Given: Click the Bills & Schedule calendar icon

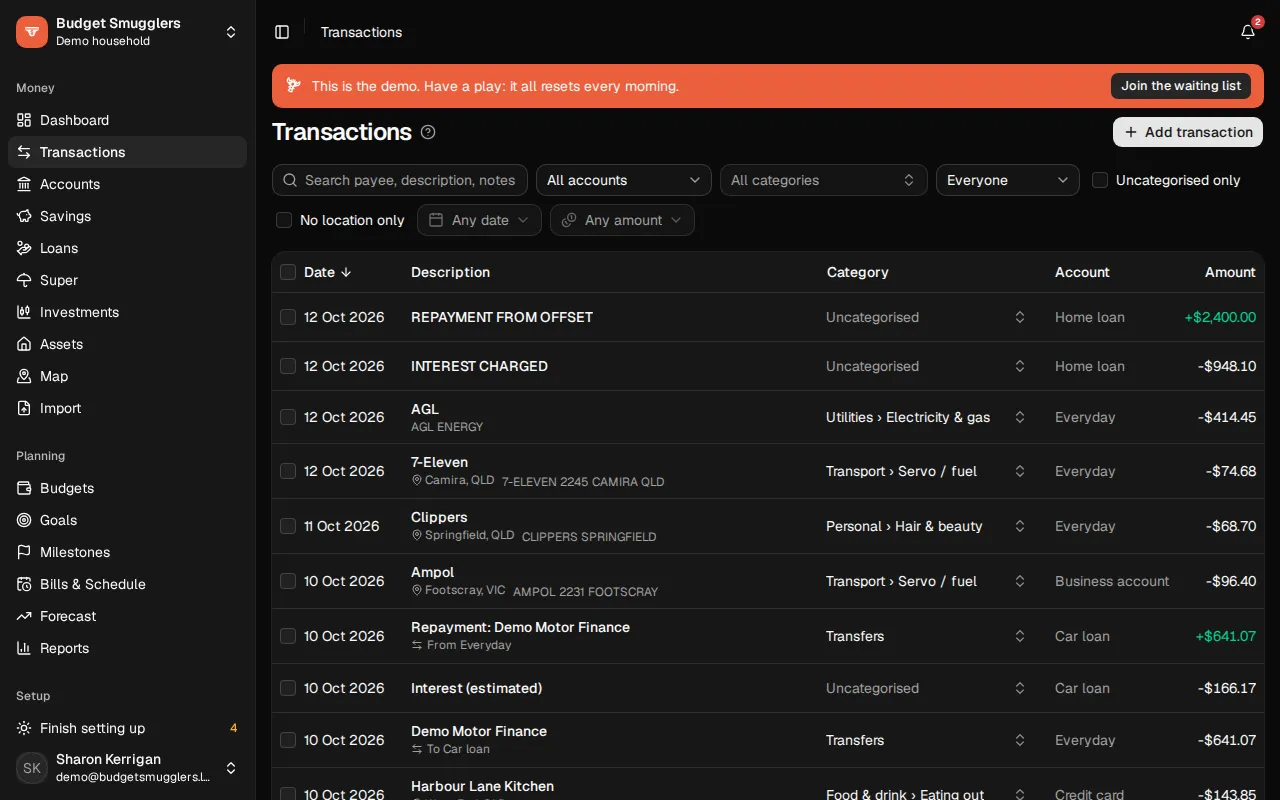Looking at the screenshot, I should click(x=24, y=584).
